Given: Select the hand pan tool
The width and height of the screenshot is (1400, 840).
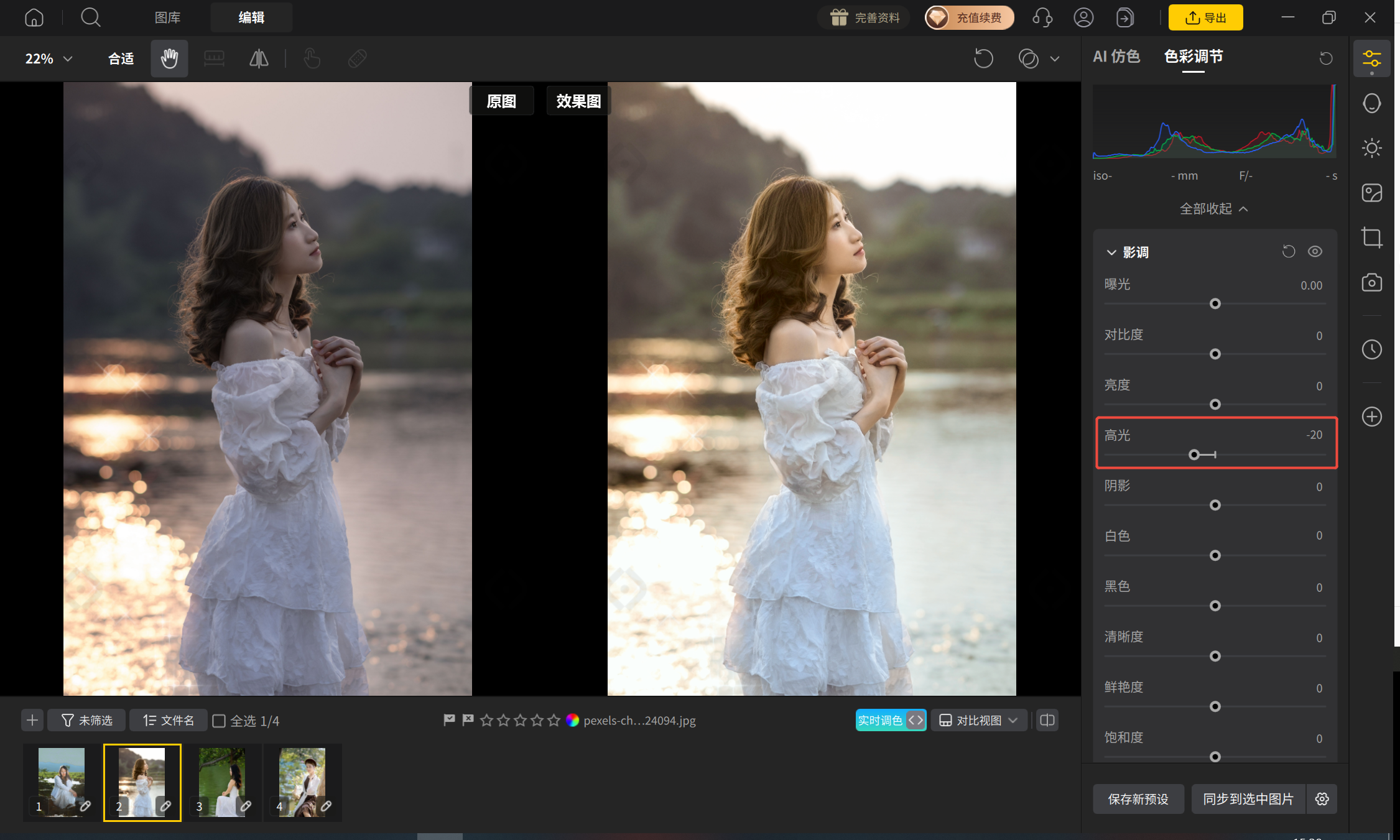Looking at the screenshot, I should [169, 58].
